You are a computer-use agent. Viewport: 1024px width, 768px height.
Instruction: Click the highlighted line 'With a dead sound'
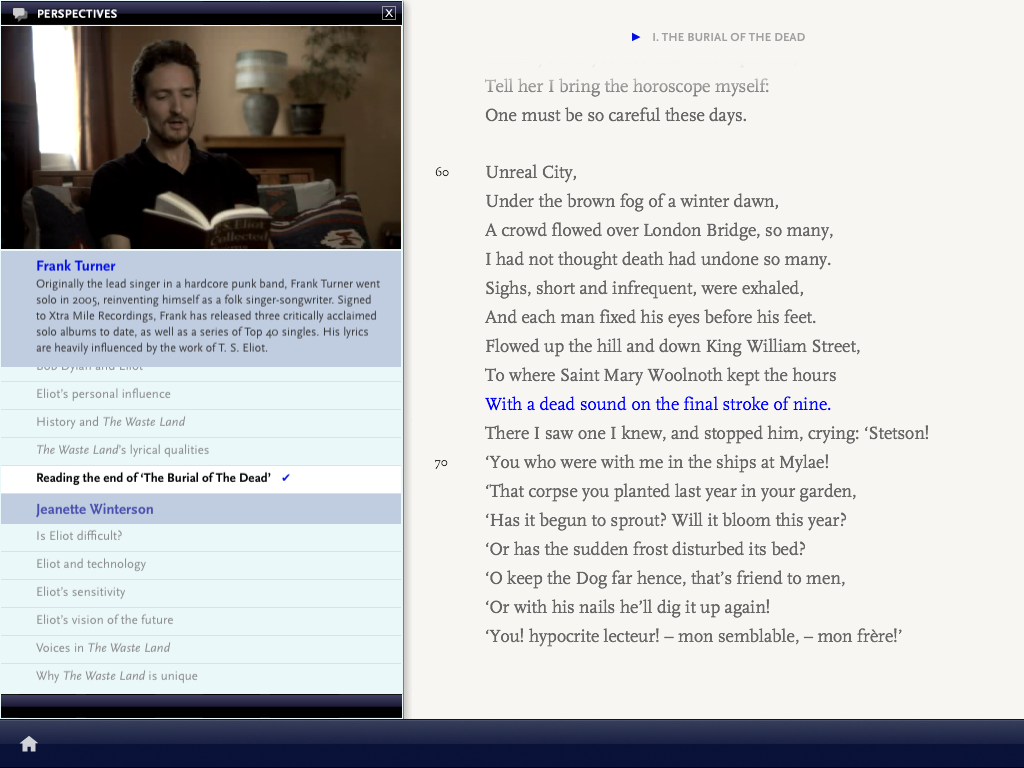click(658, 404)
